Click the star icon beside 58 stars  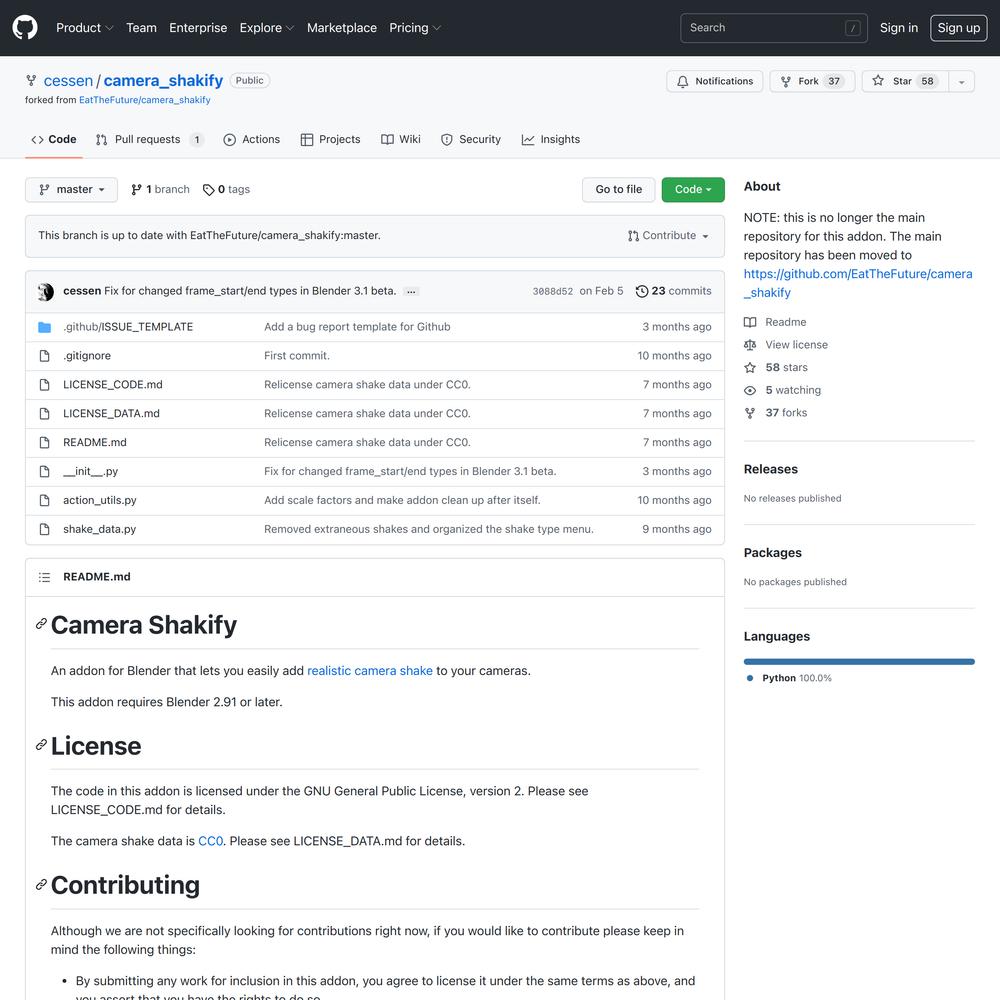click(x=750, y=368)
